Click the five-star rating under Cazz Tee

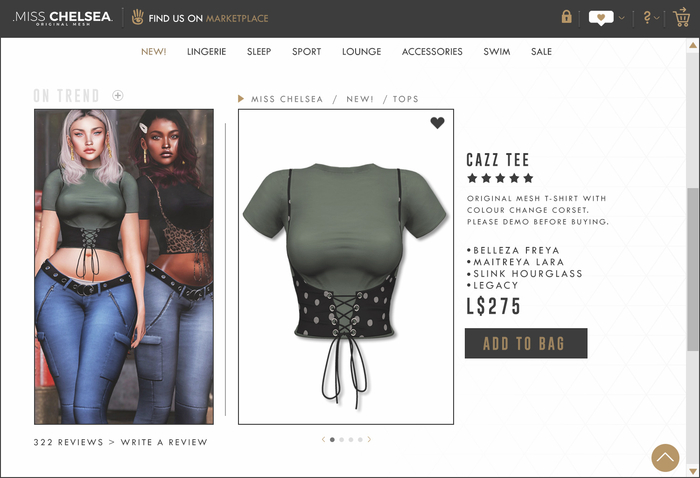pyautogui.click(x=500, y=178)
